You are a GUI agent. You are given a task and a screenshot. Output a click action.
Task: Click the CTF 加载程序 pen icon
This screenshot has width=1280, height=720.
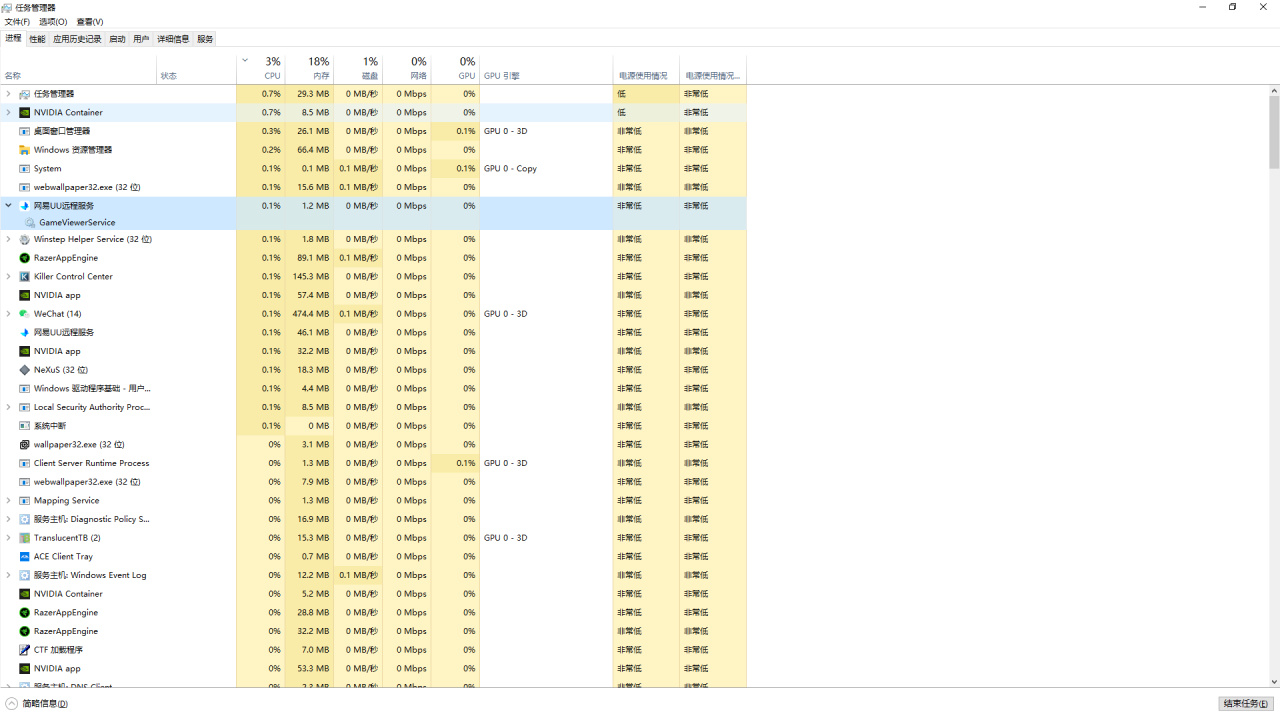25,650
